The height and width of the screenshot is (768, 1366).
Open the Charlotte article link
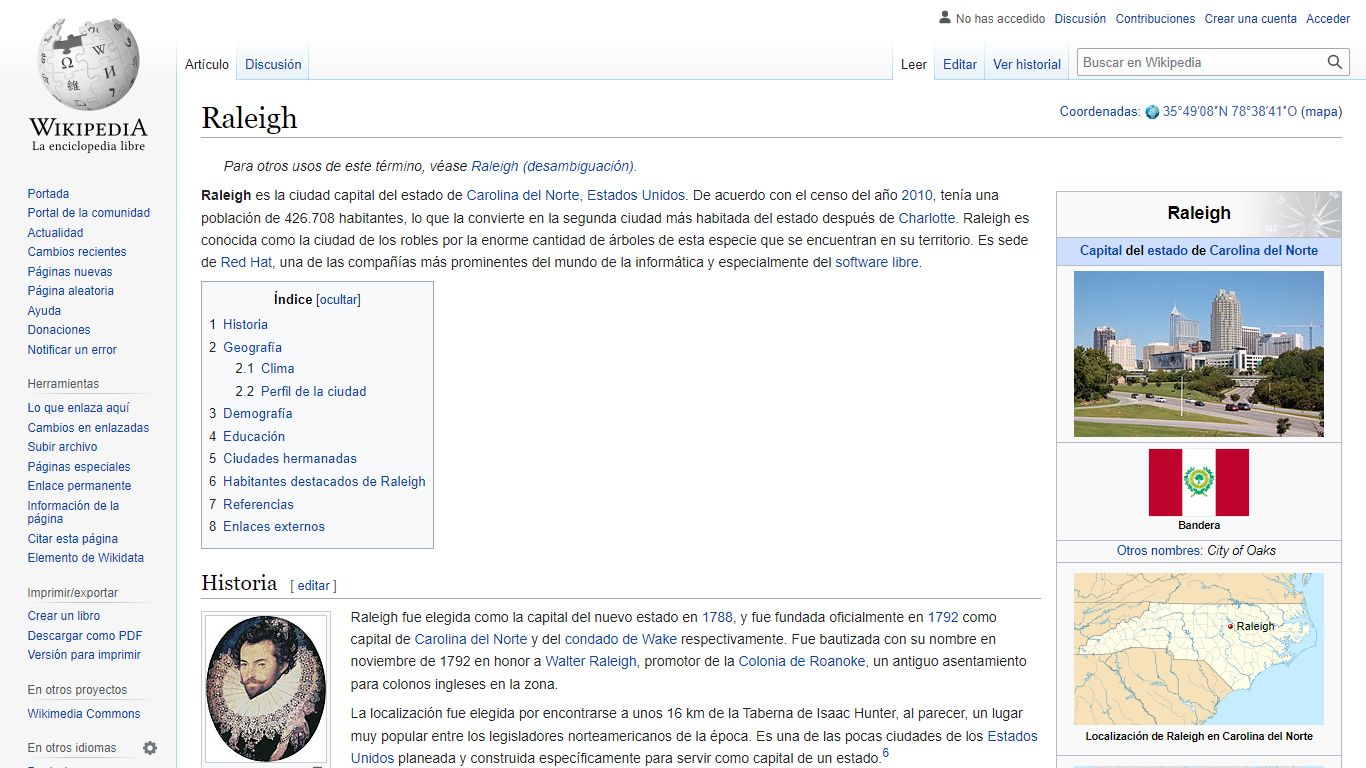927,218
